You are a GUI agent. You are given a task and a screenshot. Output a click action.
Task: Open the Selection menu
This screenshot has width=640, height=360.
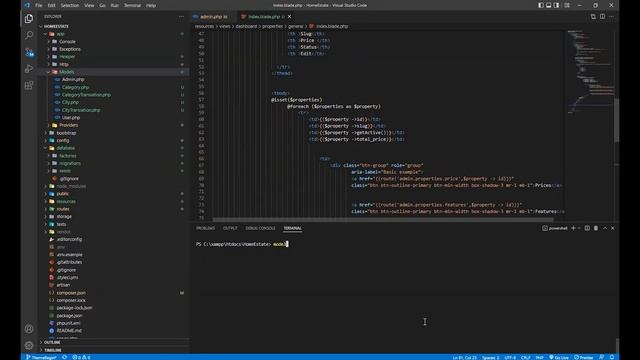tap(70, 5)
